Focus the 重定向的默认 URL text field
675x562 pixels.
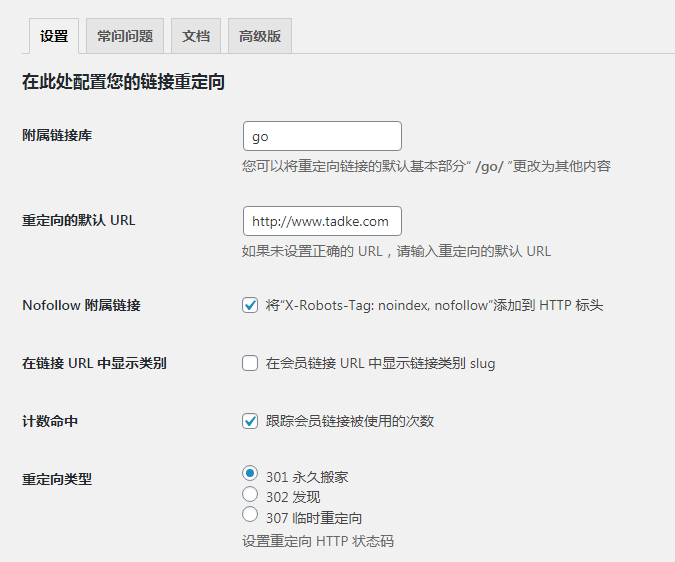pyautogui.click(x=322, y=221)
